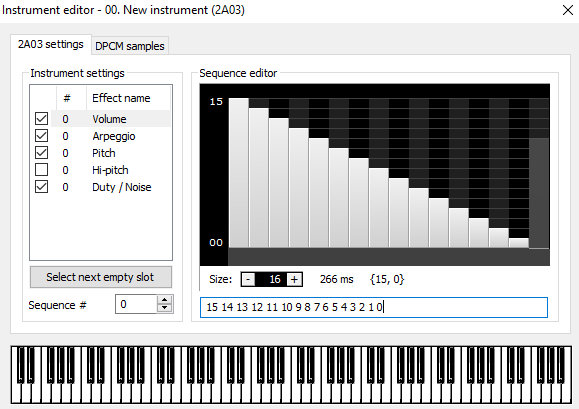
Task: Click the Select next empty slot button
Action: tap(101, 277)
